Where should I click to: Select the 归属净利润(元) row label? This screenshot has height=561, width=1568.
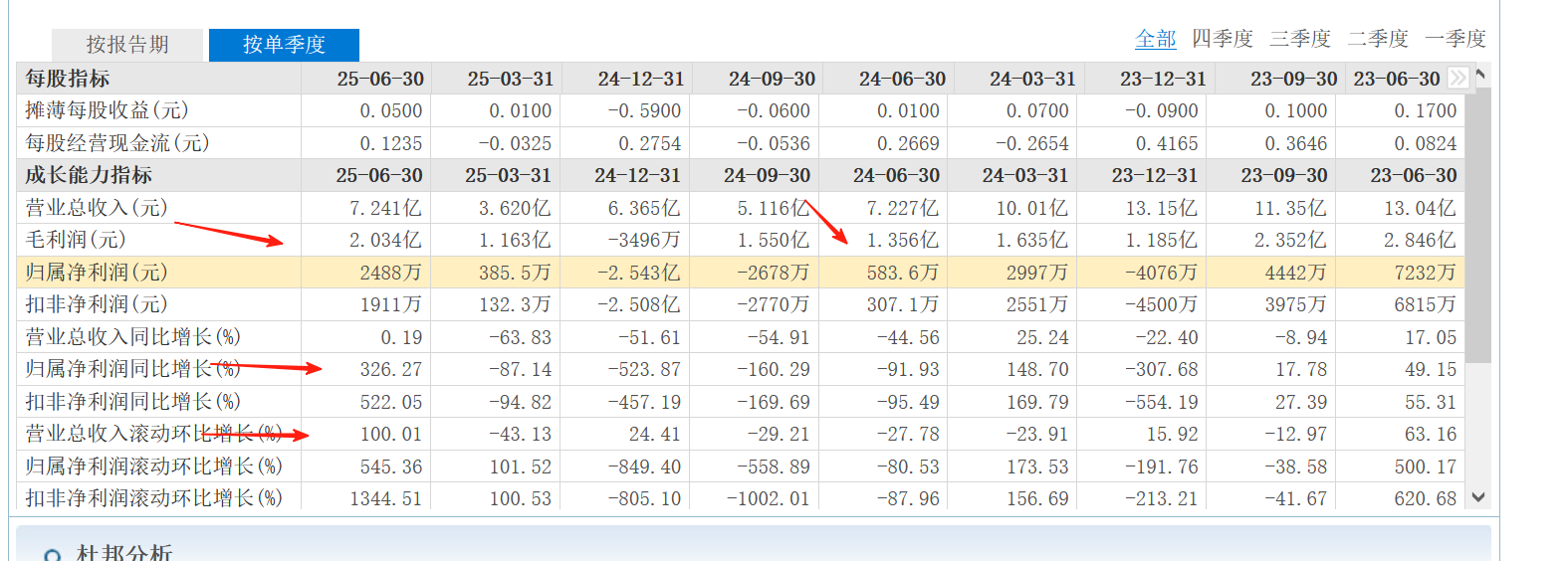[97, 273]
